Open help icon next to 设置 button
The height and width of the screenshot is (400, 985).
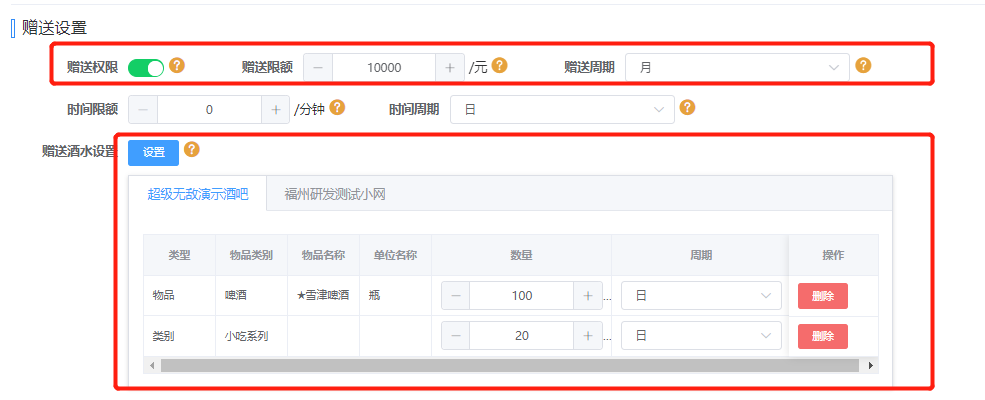pos(192,149)
